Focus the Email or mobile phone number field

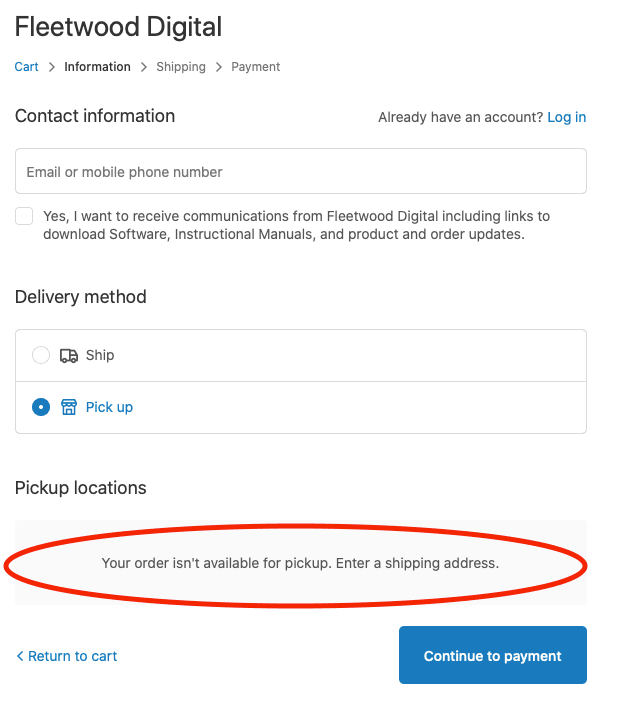pyautogui.click(x=300, y=172)
